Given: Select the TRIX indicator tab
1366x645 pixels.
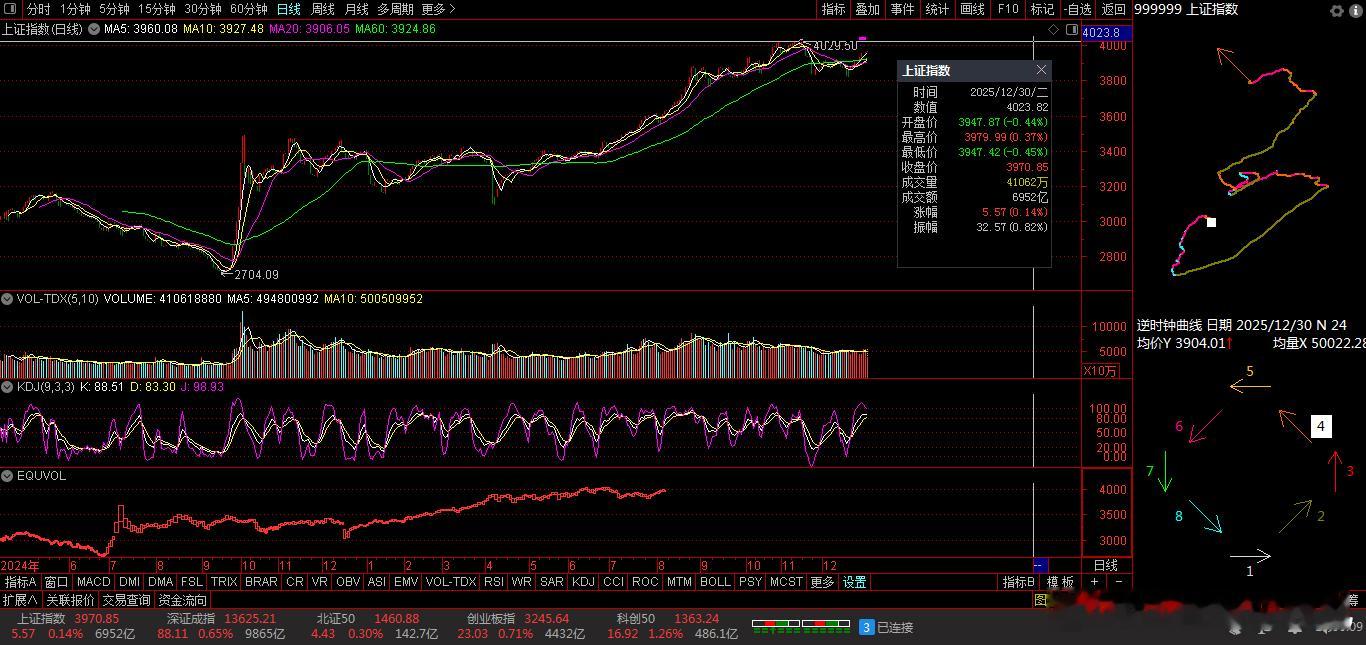Looking at the screenshot, I should pos(224,582).
